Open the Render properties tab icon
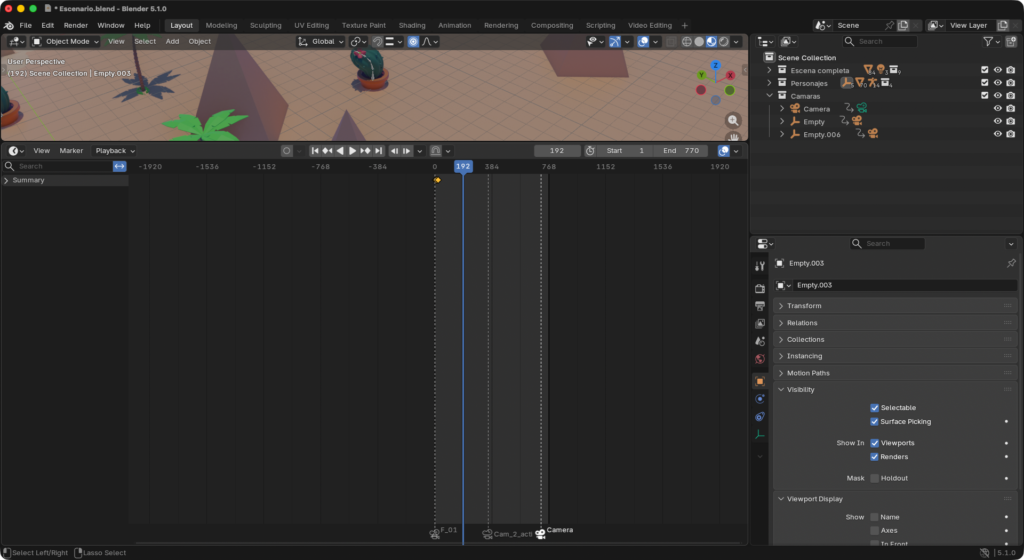This screenshot has width=1024, height=560. 760,288
